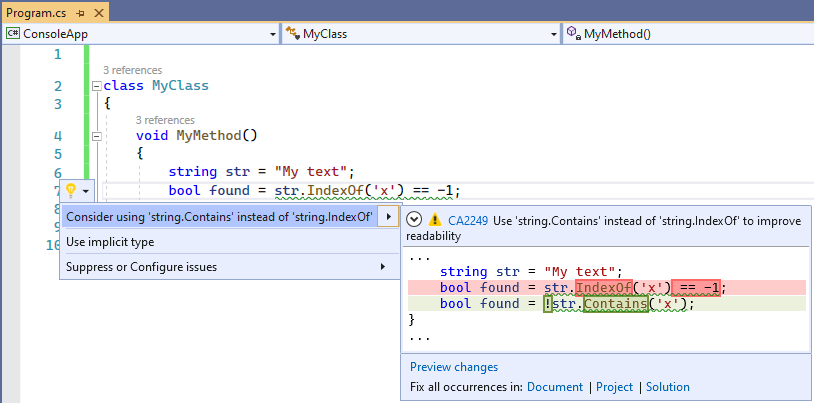Image resolution: width=814 pixels, height=403 pixels.
Task: Click the round chevron icon beside CA2249
Action: tap(414, 219)
